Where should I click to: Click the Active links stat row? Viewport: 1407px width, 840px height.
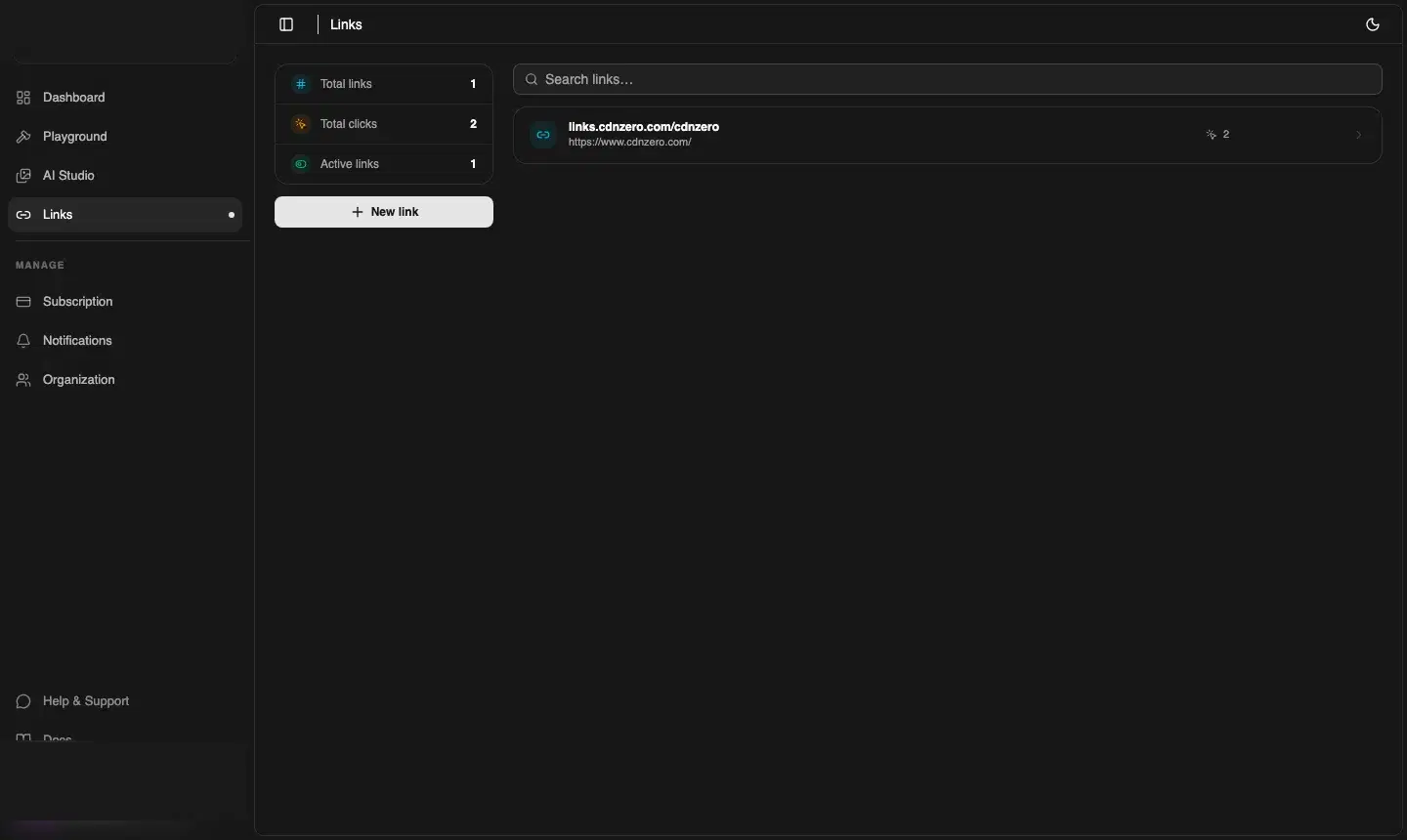click(384, 164)
